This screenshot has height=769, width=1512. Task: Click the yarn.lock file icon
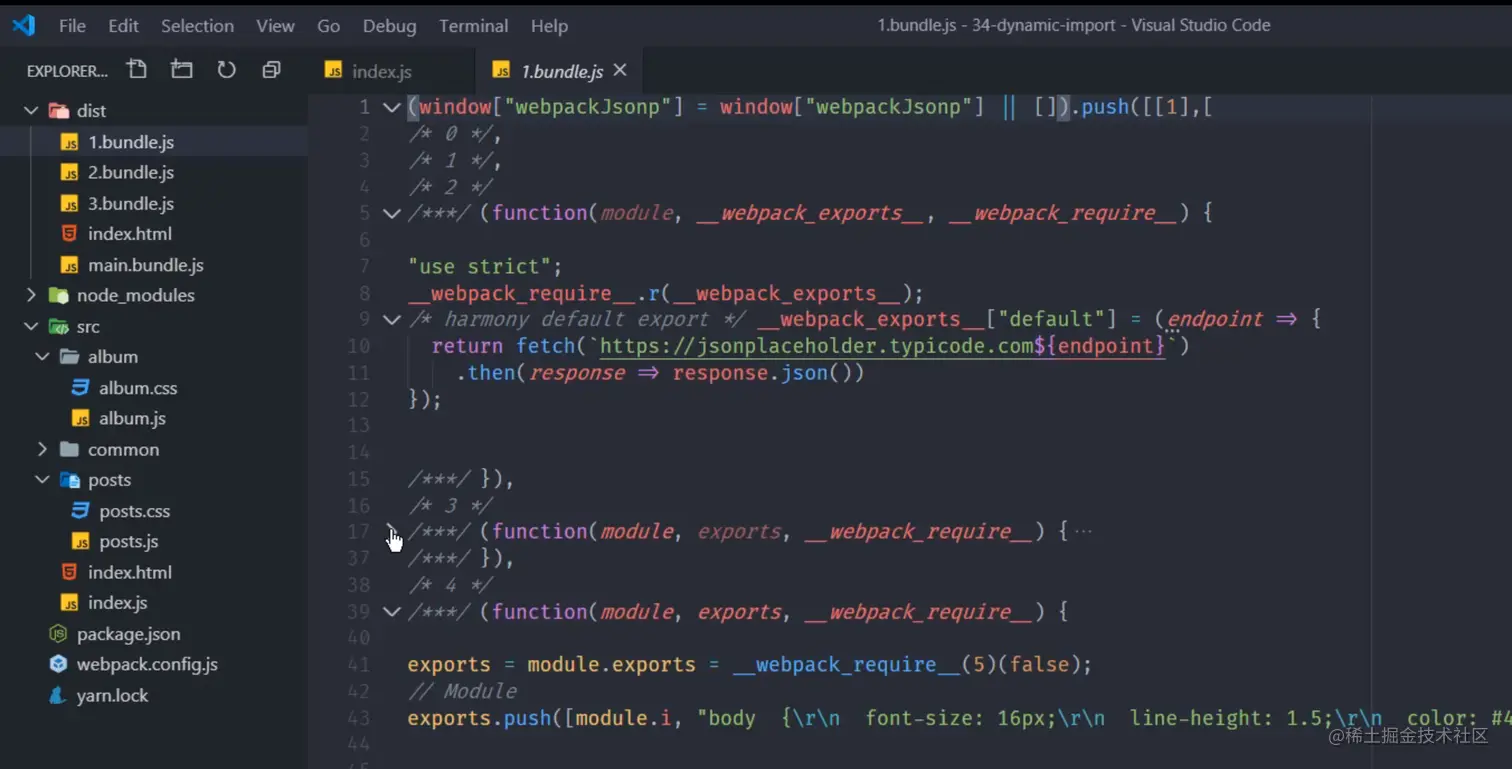59,695
